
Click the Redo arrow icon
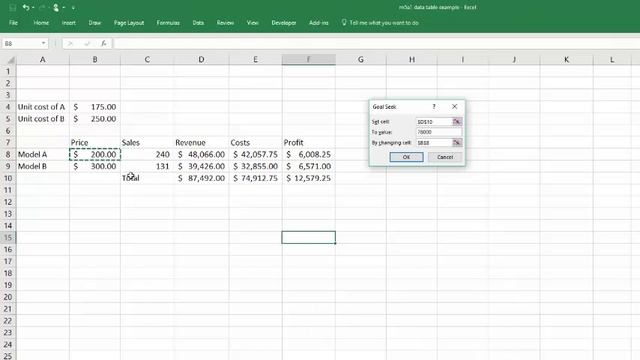(42, 7)
